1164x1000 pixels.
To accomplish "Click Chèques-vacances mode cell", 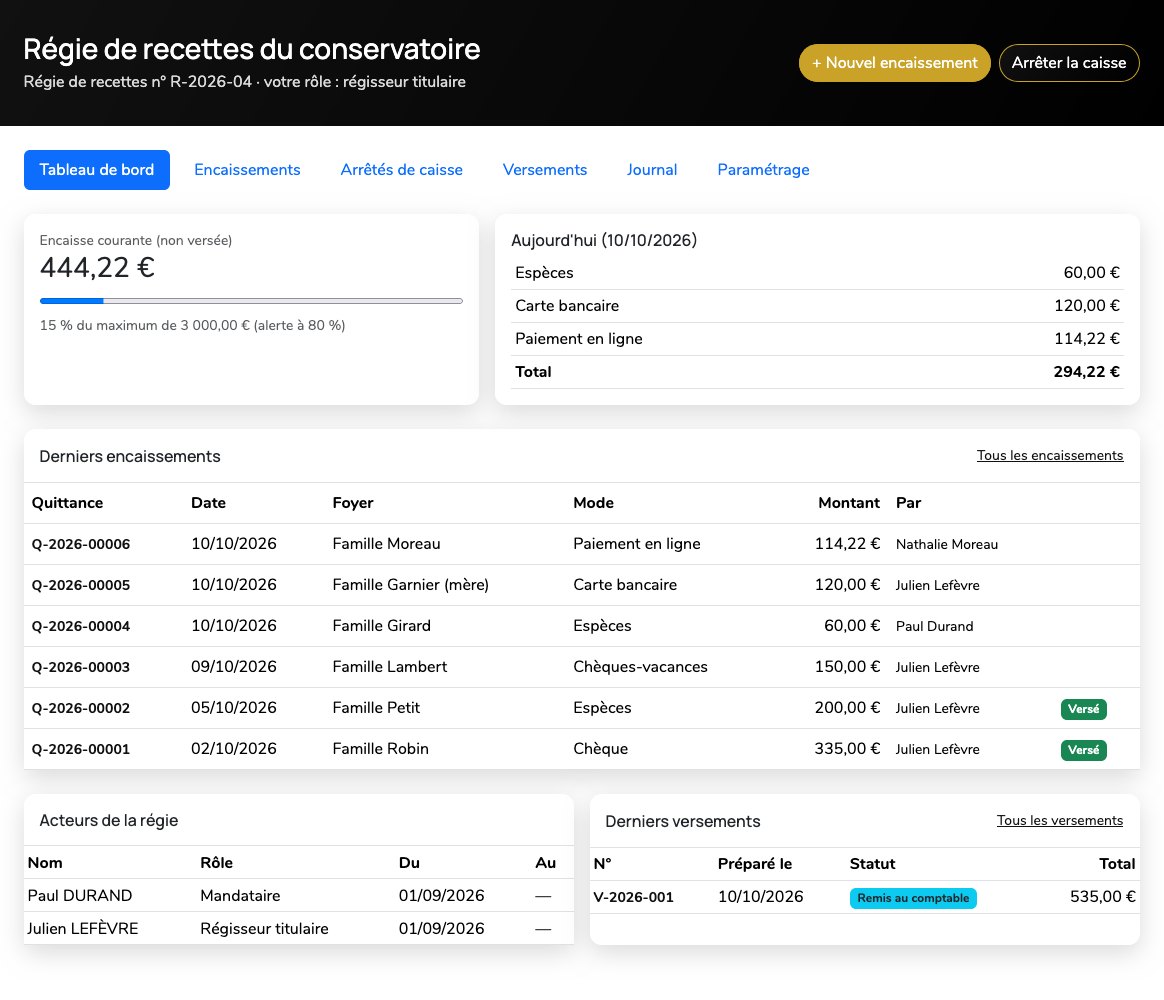I will tap(640, 667).
